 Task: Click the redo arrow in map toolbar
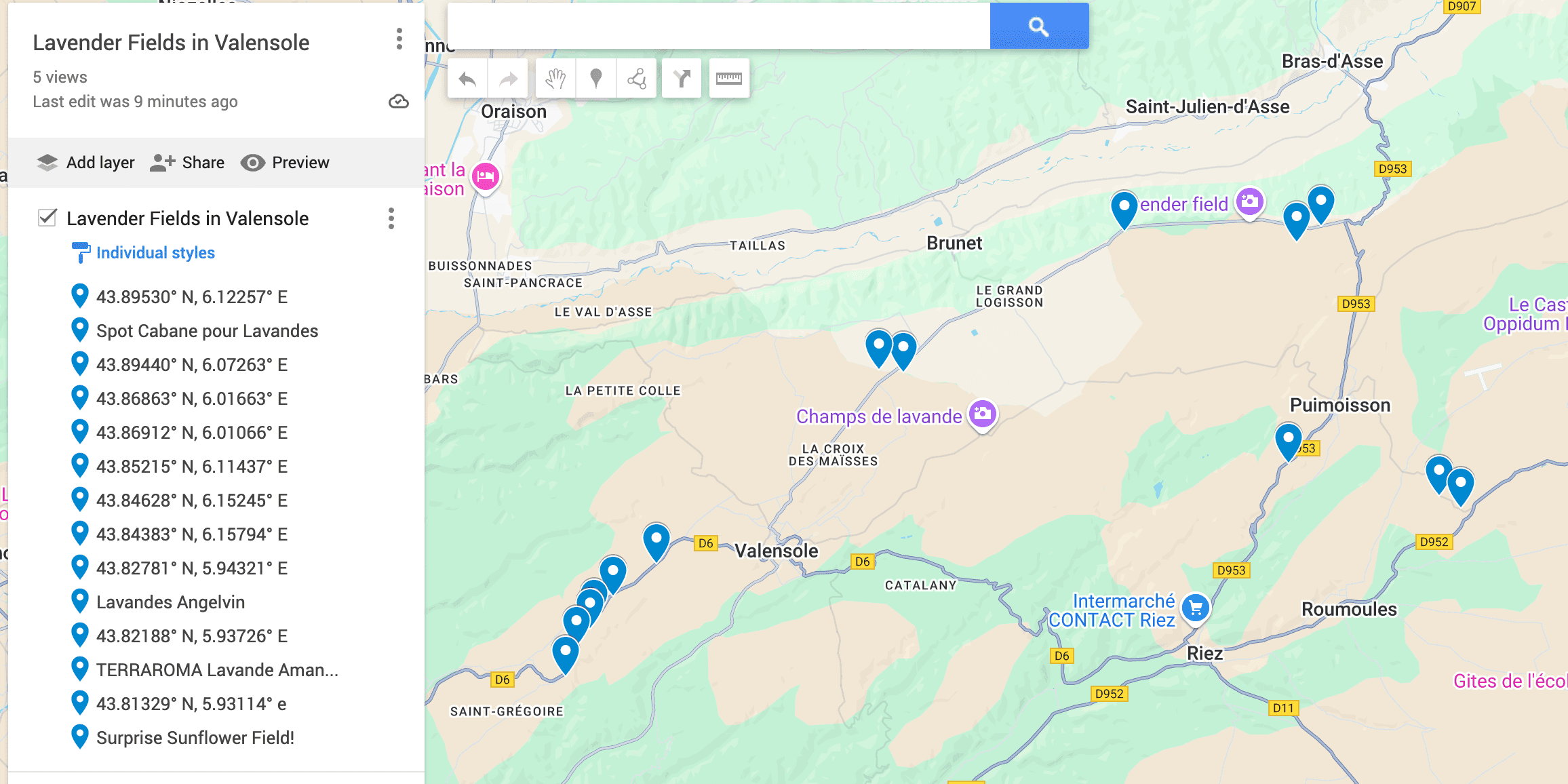[x=508, y=79]
